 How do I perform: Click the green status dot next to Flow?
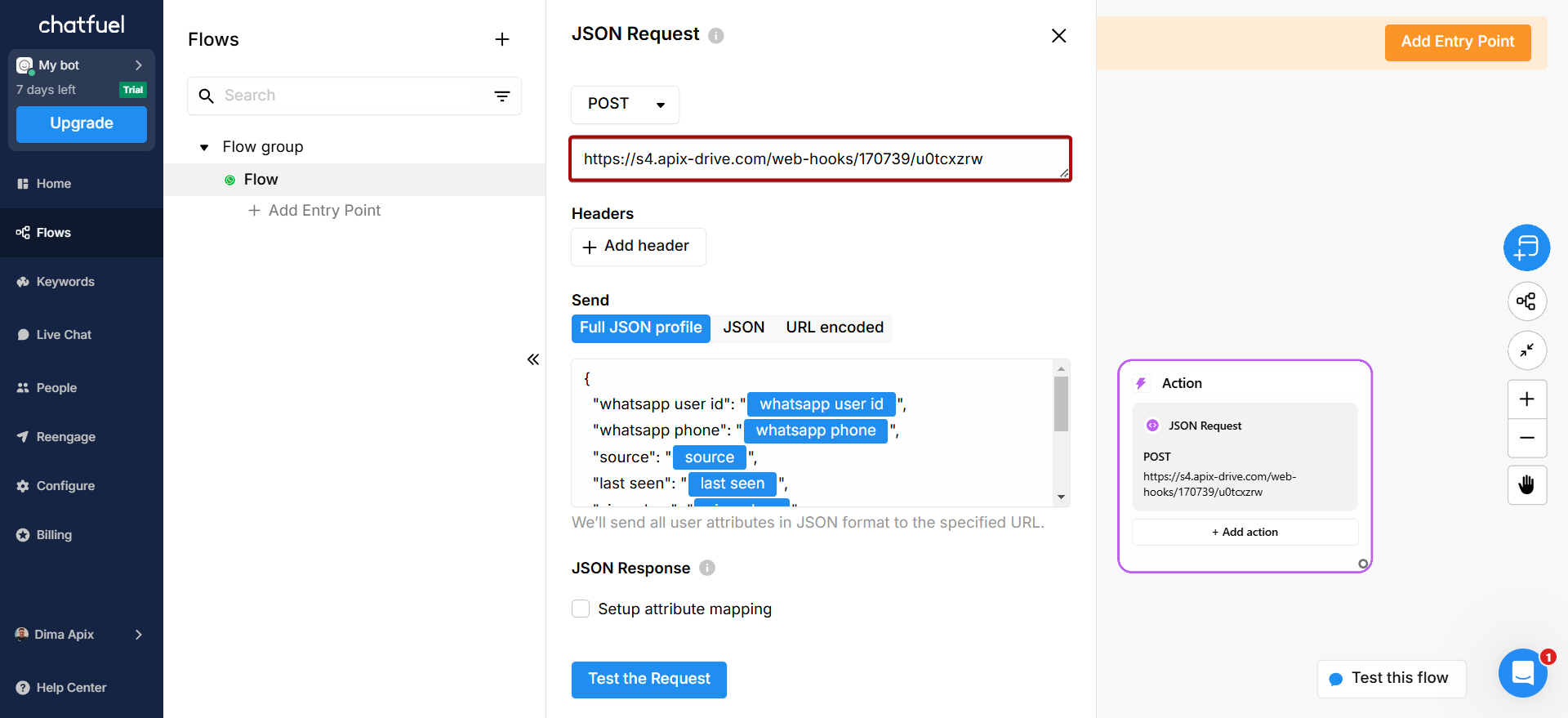pyautogui.click(x=229, y=180)
